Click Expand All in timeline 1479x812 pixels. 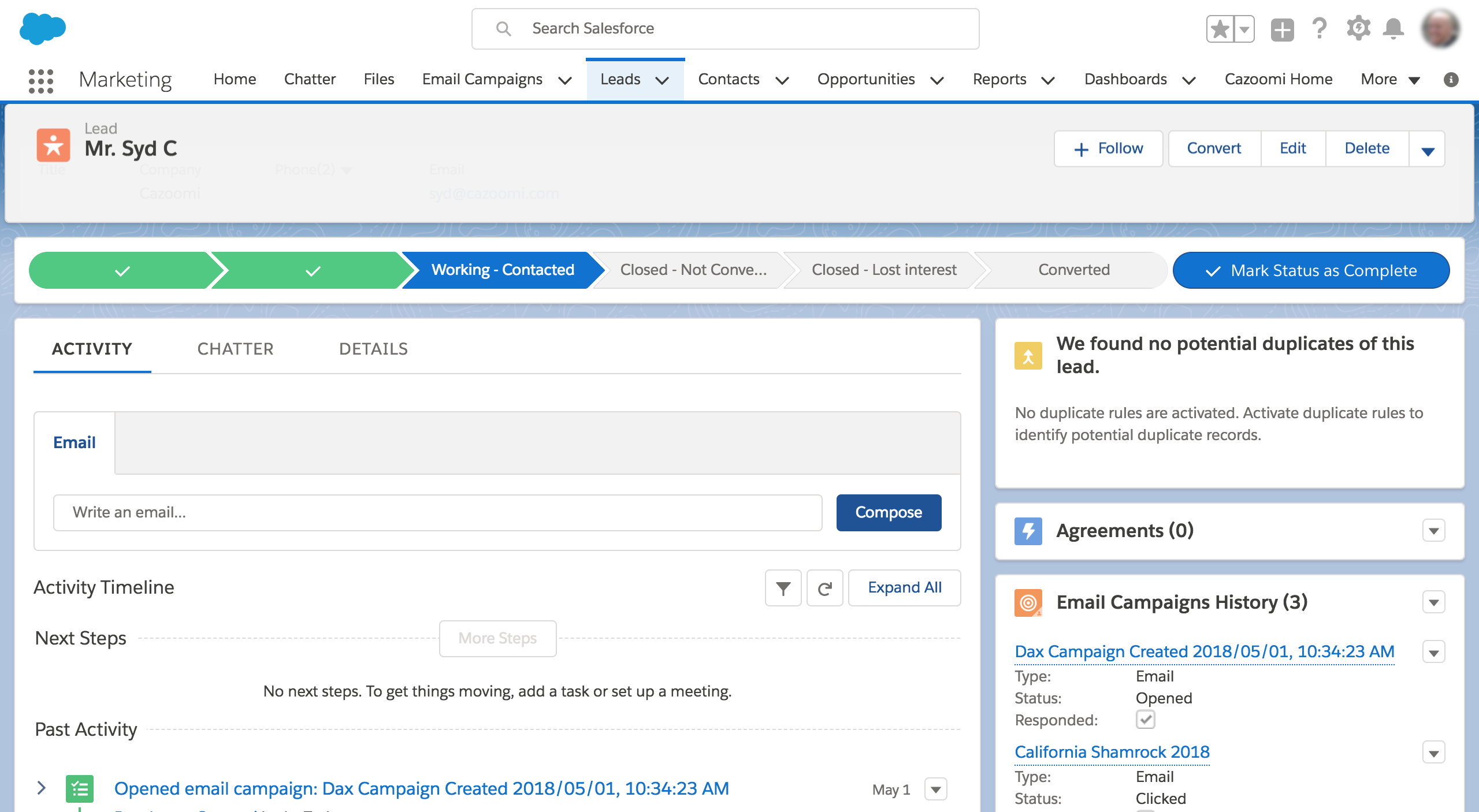(x=904, y=588)
